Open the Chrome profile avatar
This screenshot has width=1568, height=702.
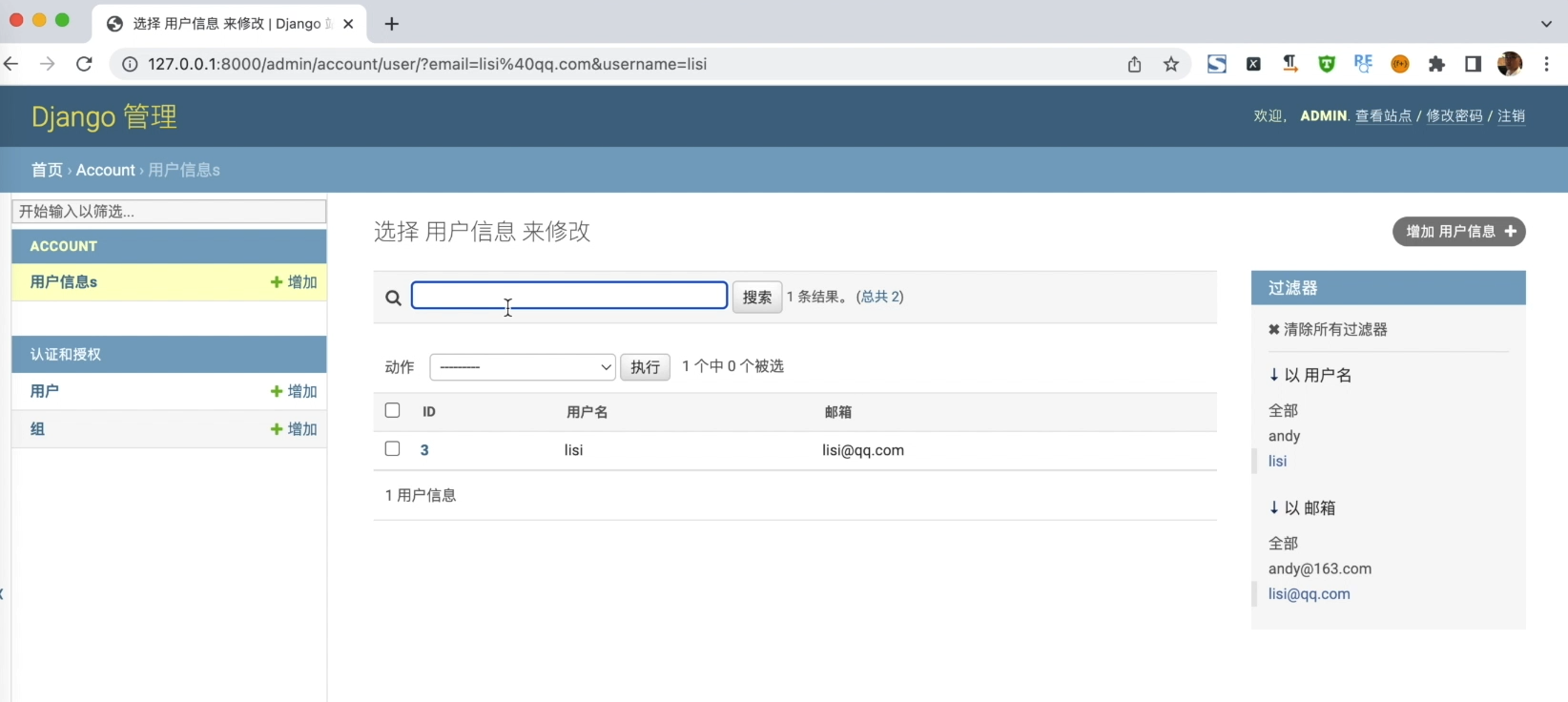(1509, 64)
